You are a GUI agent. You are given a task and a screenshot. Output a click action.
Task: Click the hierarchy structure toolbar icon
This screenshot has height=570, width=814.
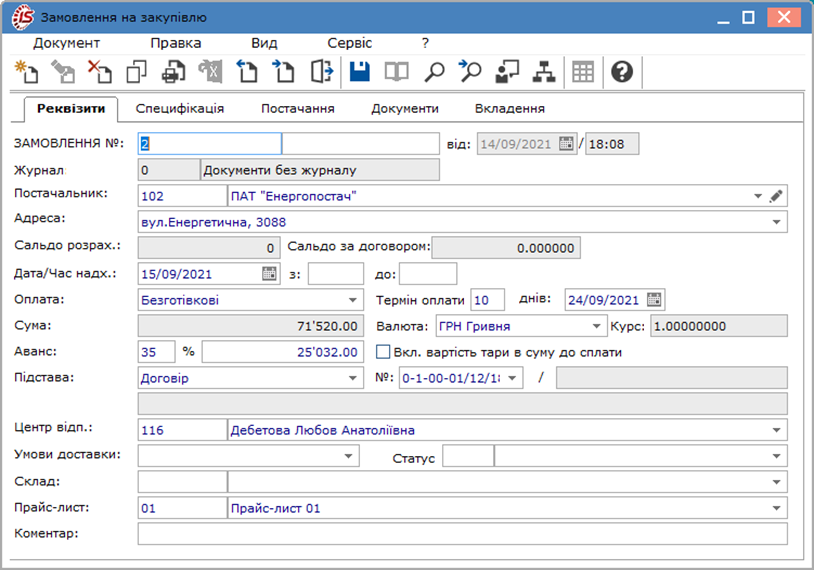tap(544, 72)
